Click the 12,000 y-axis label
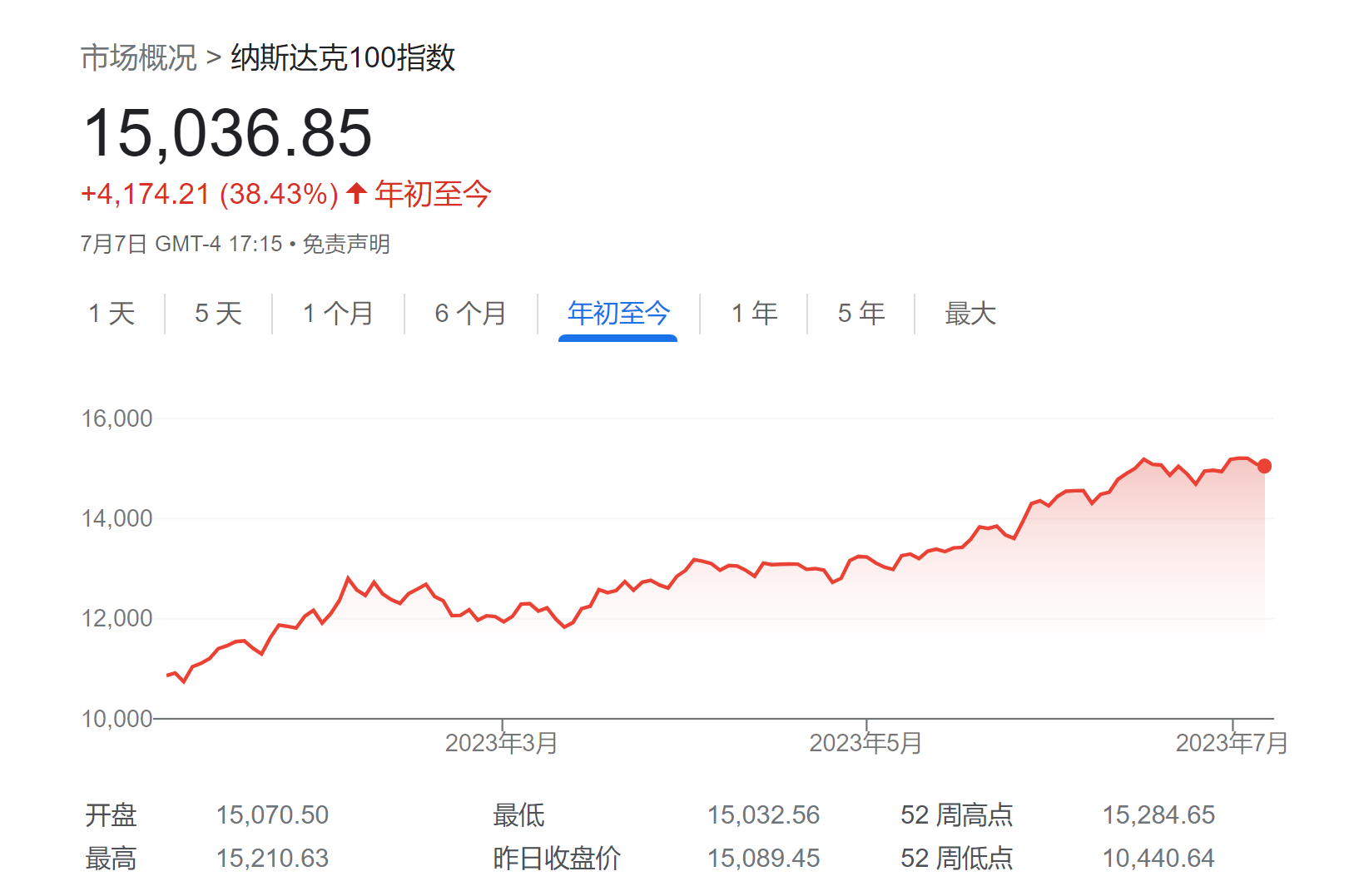The height and width of the screenshot is (896, 1359). click(117, 618)
